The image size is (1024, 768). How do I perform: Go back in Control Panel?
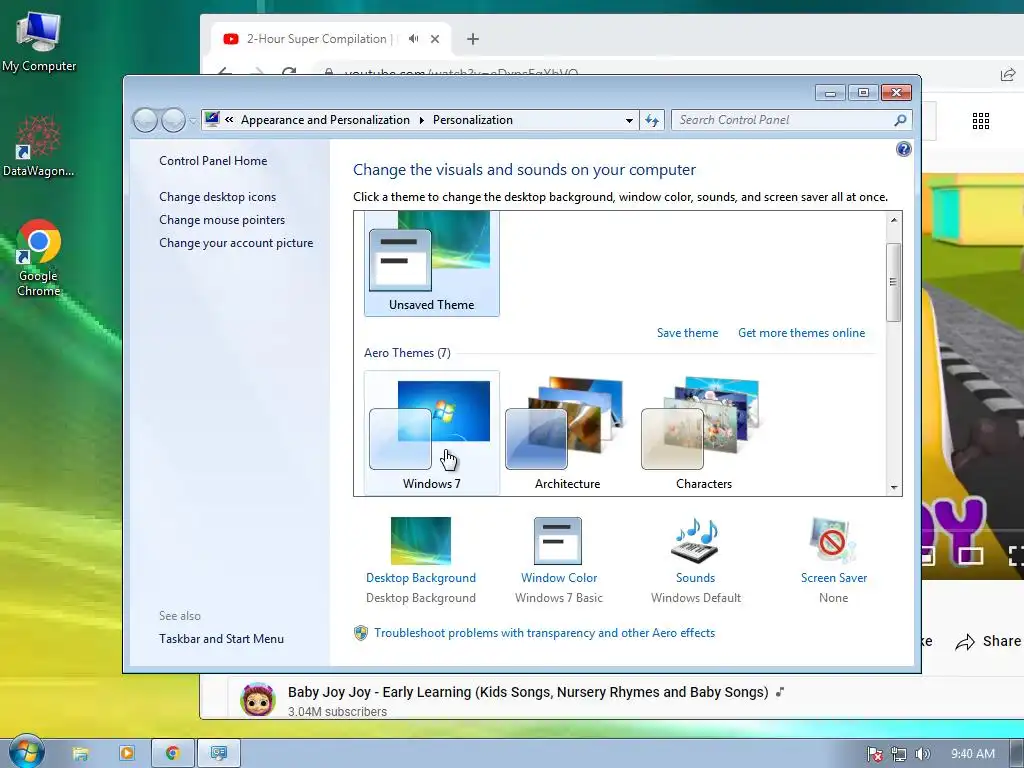tap(145, 120)
